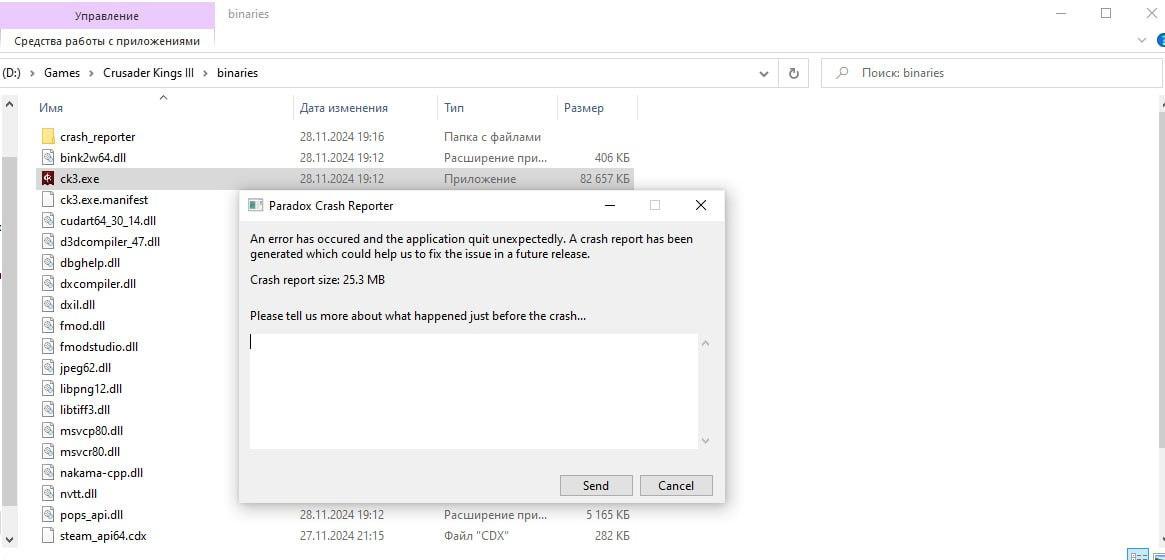Click the '5 165 КБ' size cell
This screenshot has height=560, width=1165.
[x=607, y=515]
